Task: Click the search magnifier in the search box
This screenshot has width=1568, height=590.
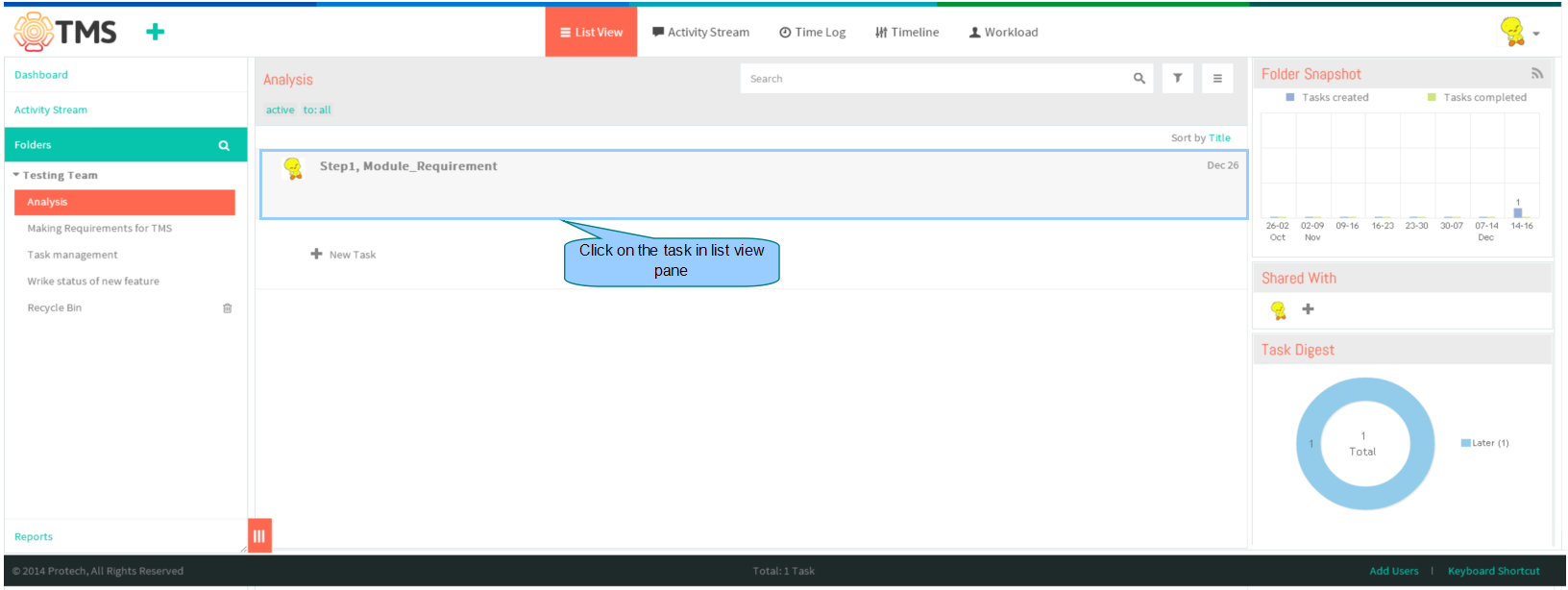Action: pyautogui.click(x=1139, y=79)
